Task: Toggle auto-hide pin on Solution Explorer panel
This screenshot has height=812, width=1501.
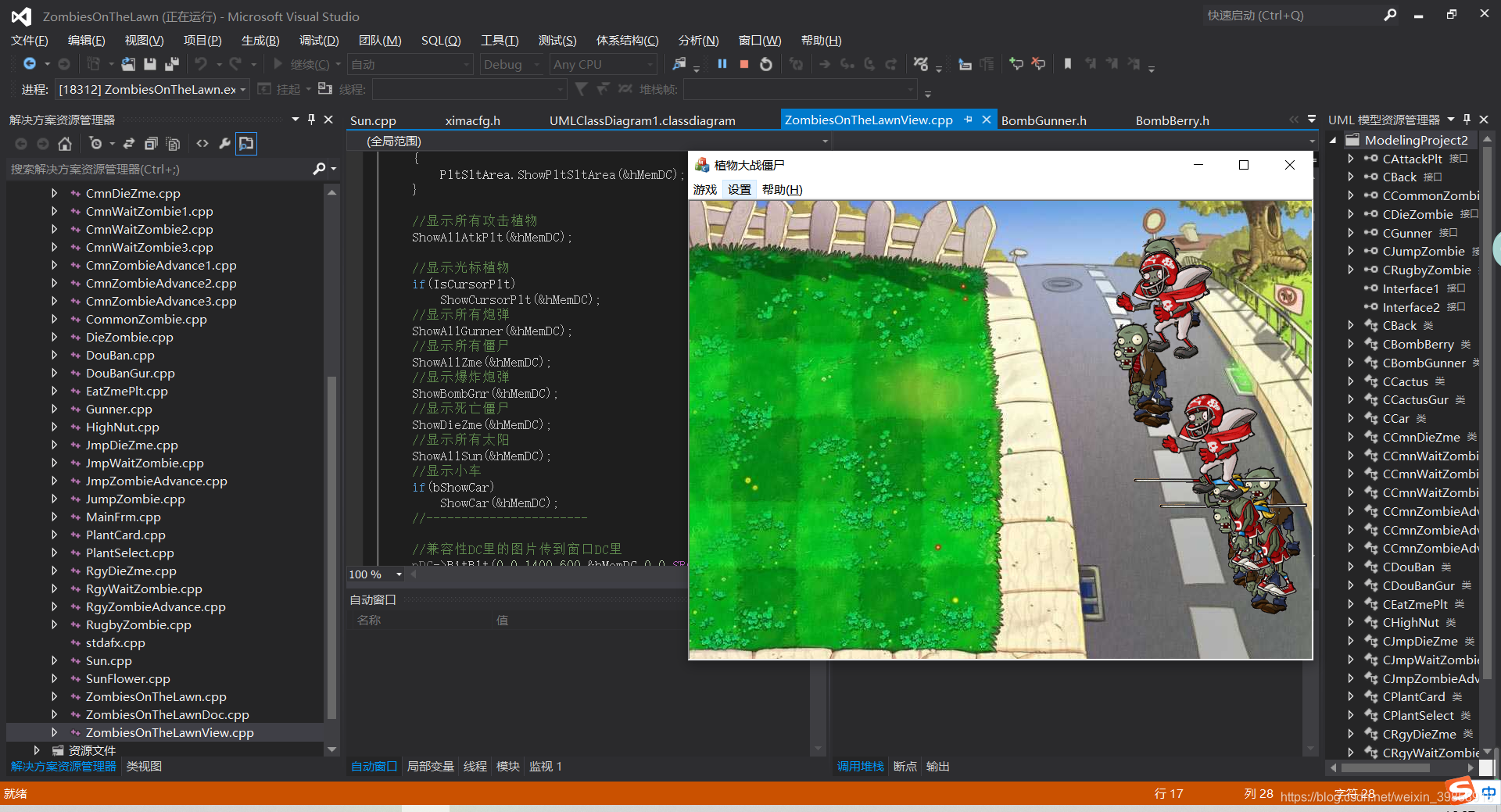Action: 311,120
